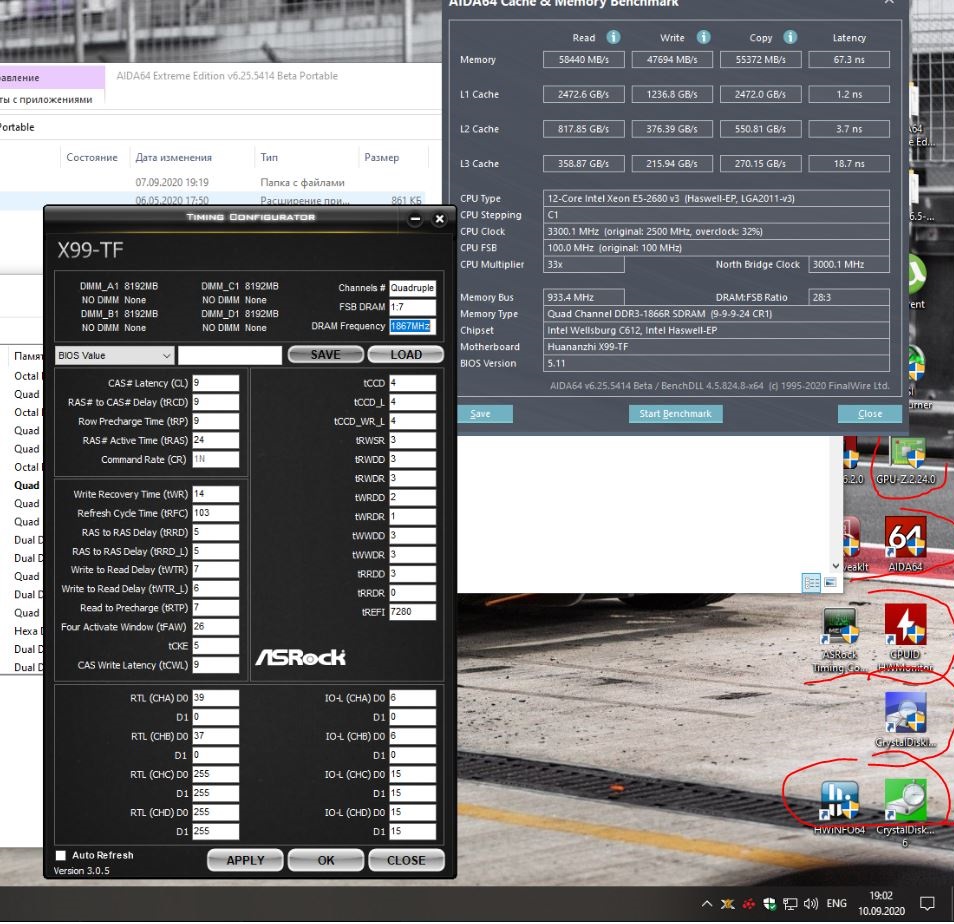Show hidden tray icons chevron
The width and height of the screenshot is (954, 924).
point(706,904)
